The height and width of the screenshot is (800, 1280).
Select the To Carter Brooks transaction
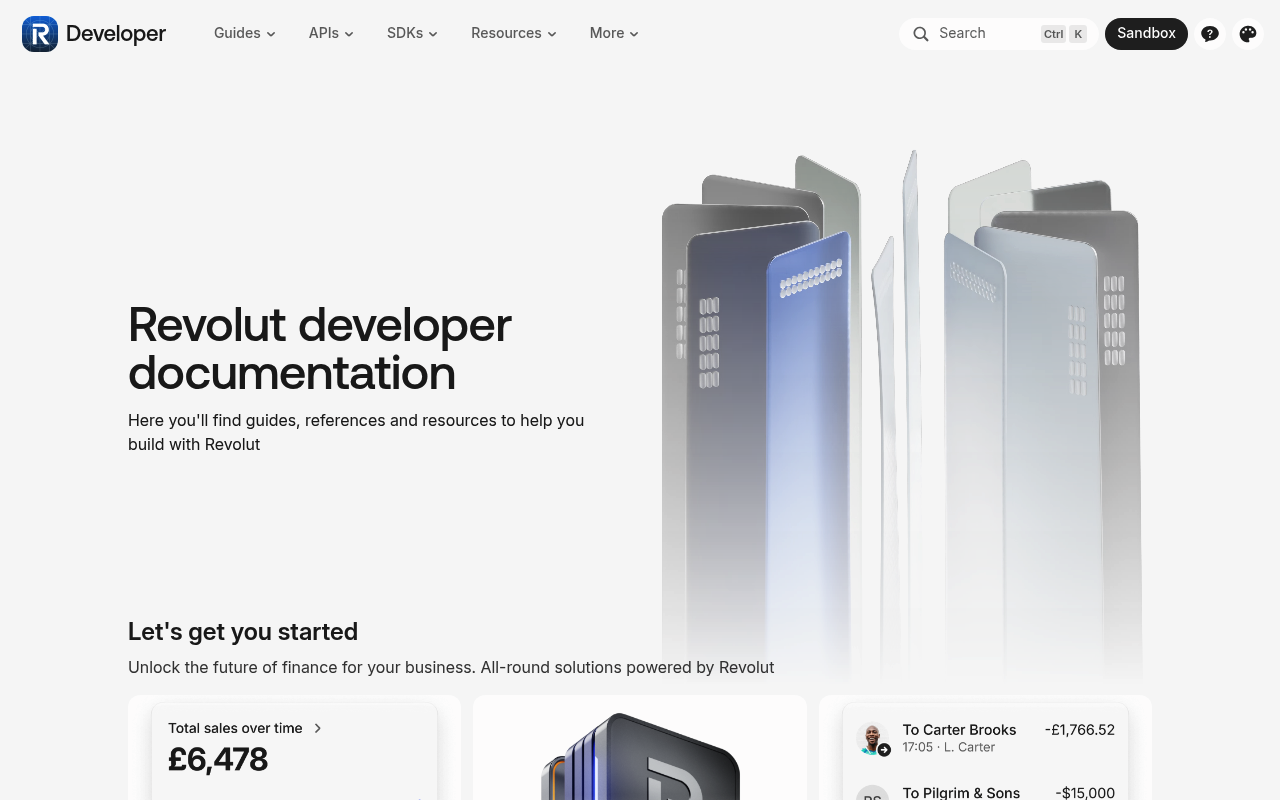coord(985,738)
